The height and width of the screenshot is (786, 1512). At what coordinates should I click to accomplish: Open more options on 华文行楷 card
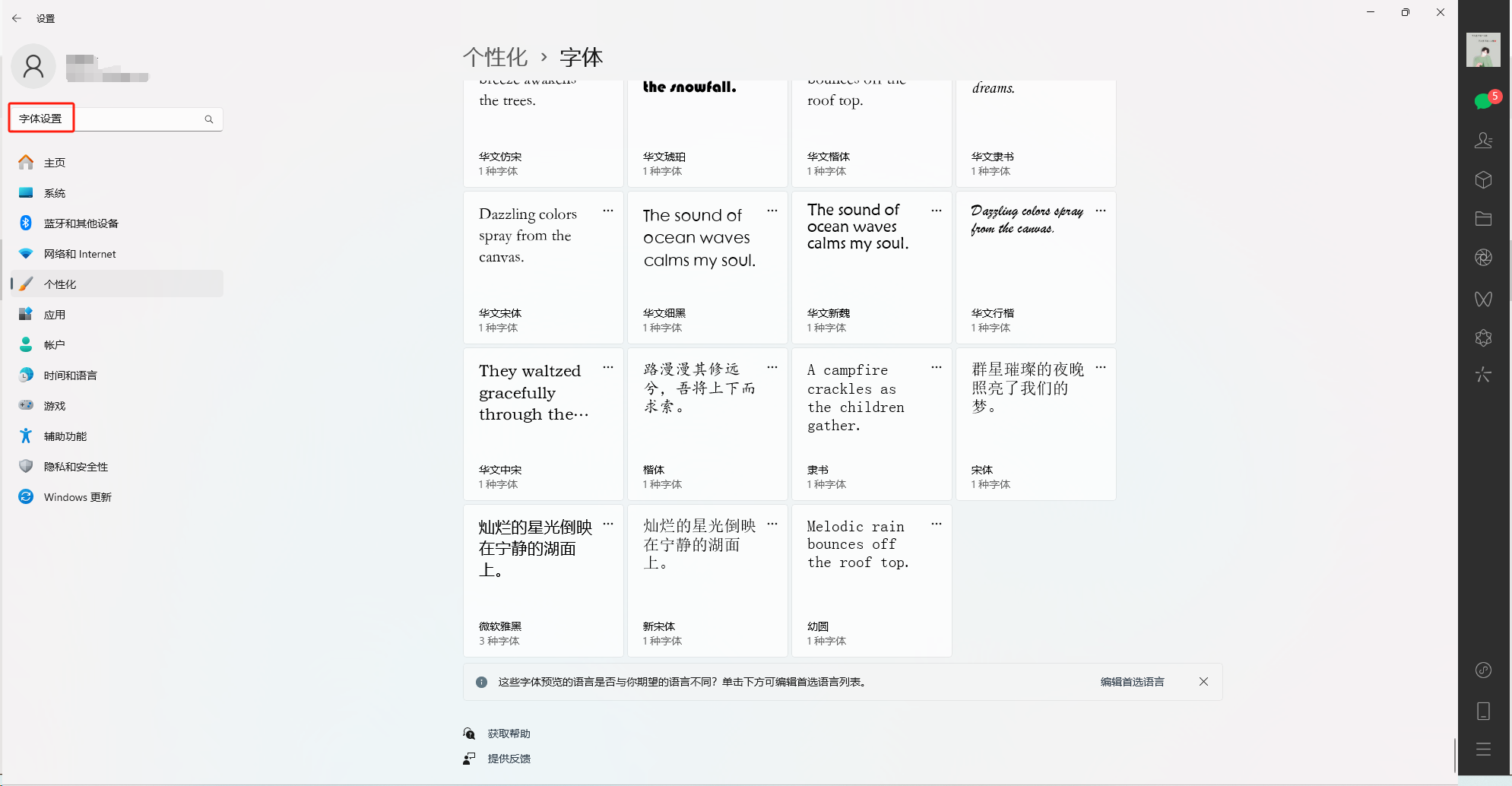point(1101,211)
